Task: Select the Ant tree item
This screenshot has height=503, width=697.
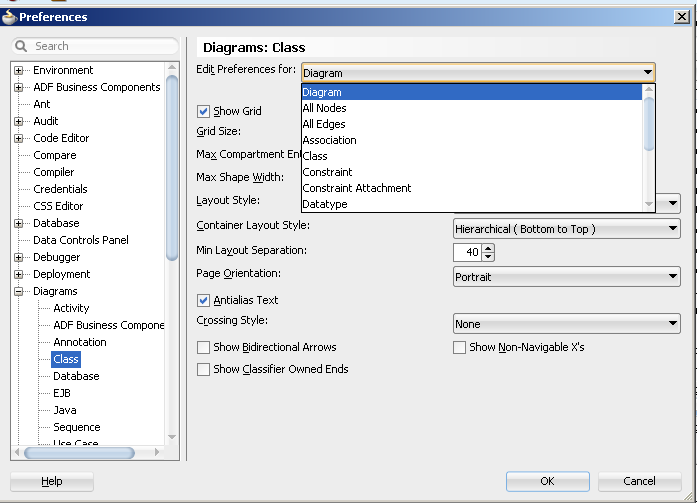Action: 42,104
